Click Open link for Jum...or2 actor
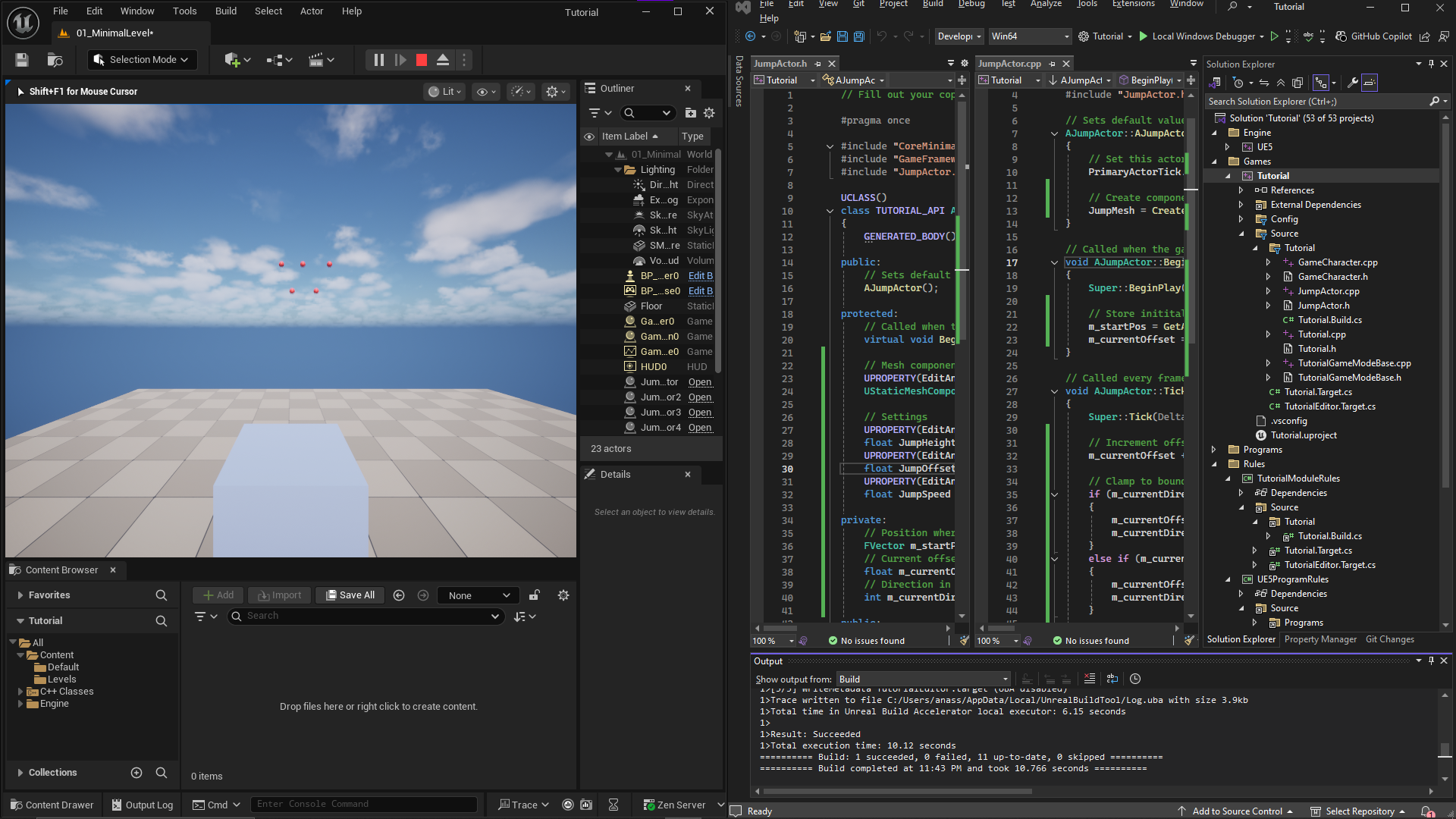This screenshot has height=819, width=1456. (700, 397)
